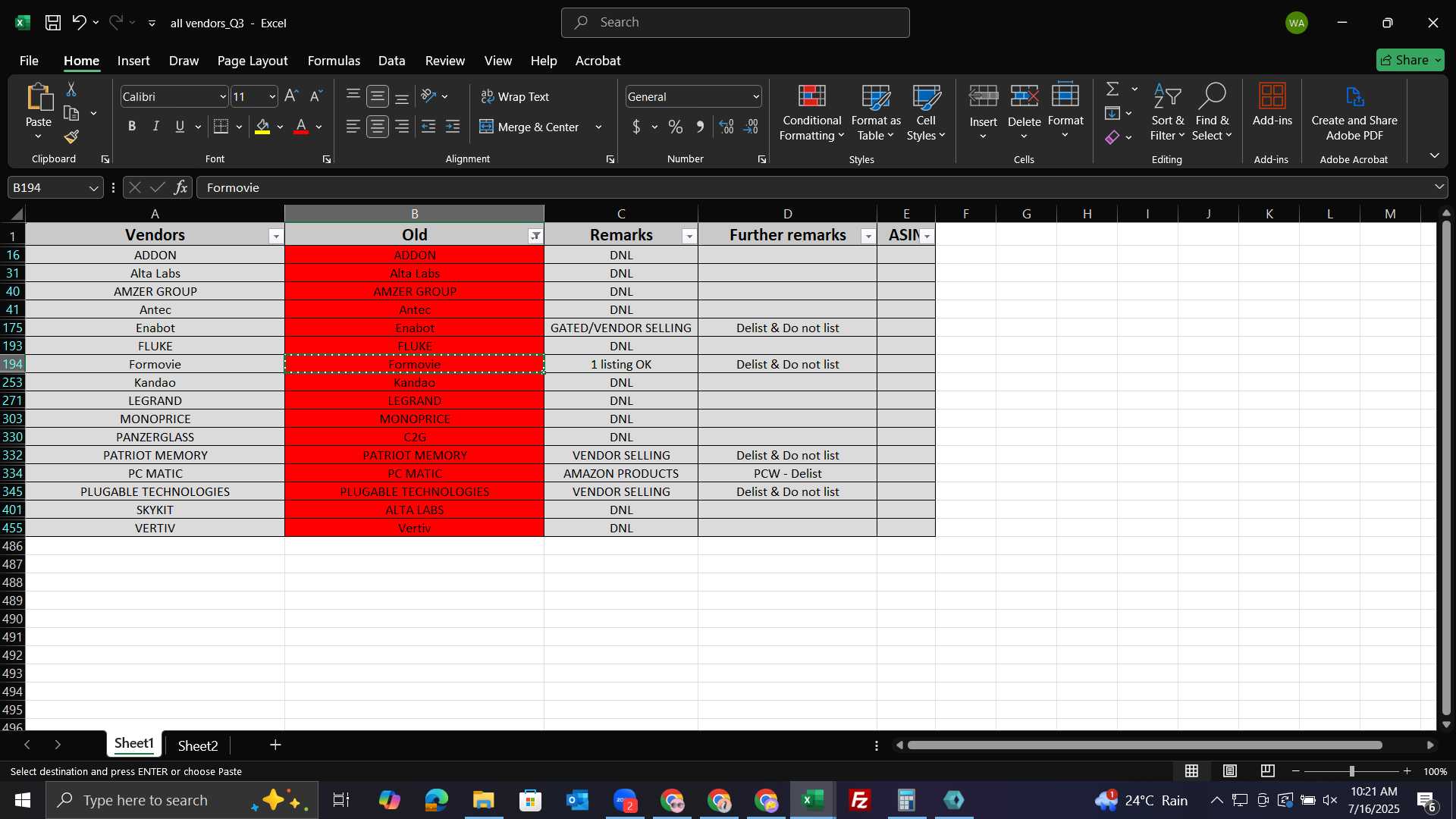Toggle Bold formatting
Image resolution: width=1456 pixels, height=819 pixels.
pyautogui.click(x=132, y=127)
